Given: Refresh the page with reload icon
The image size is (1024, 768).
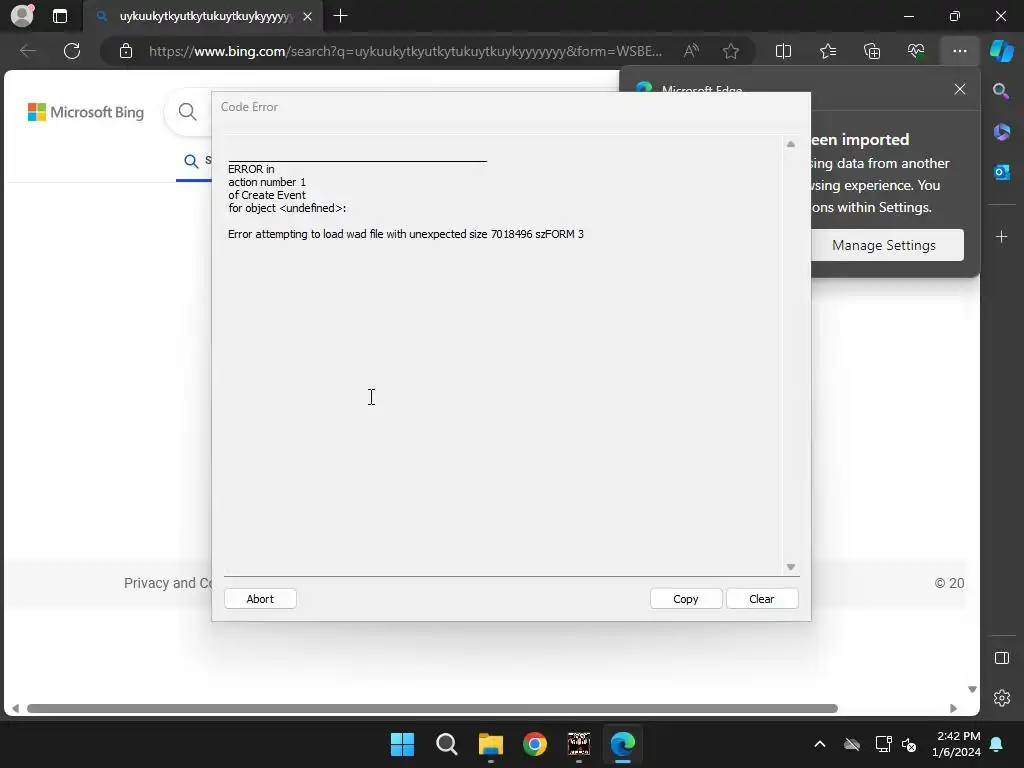Looking at the screenshot, I should pyautogui.click(x=72, y=51).
